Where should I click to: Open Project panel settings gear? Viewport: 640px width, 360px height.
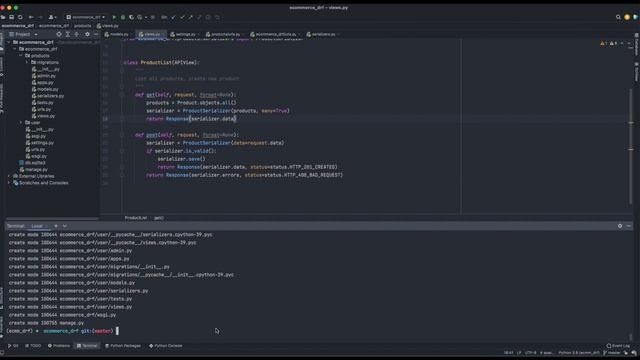point(87,34)
